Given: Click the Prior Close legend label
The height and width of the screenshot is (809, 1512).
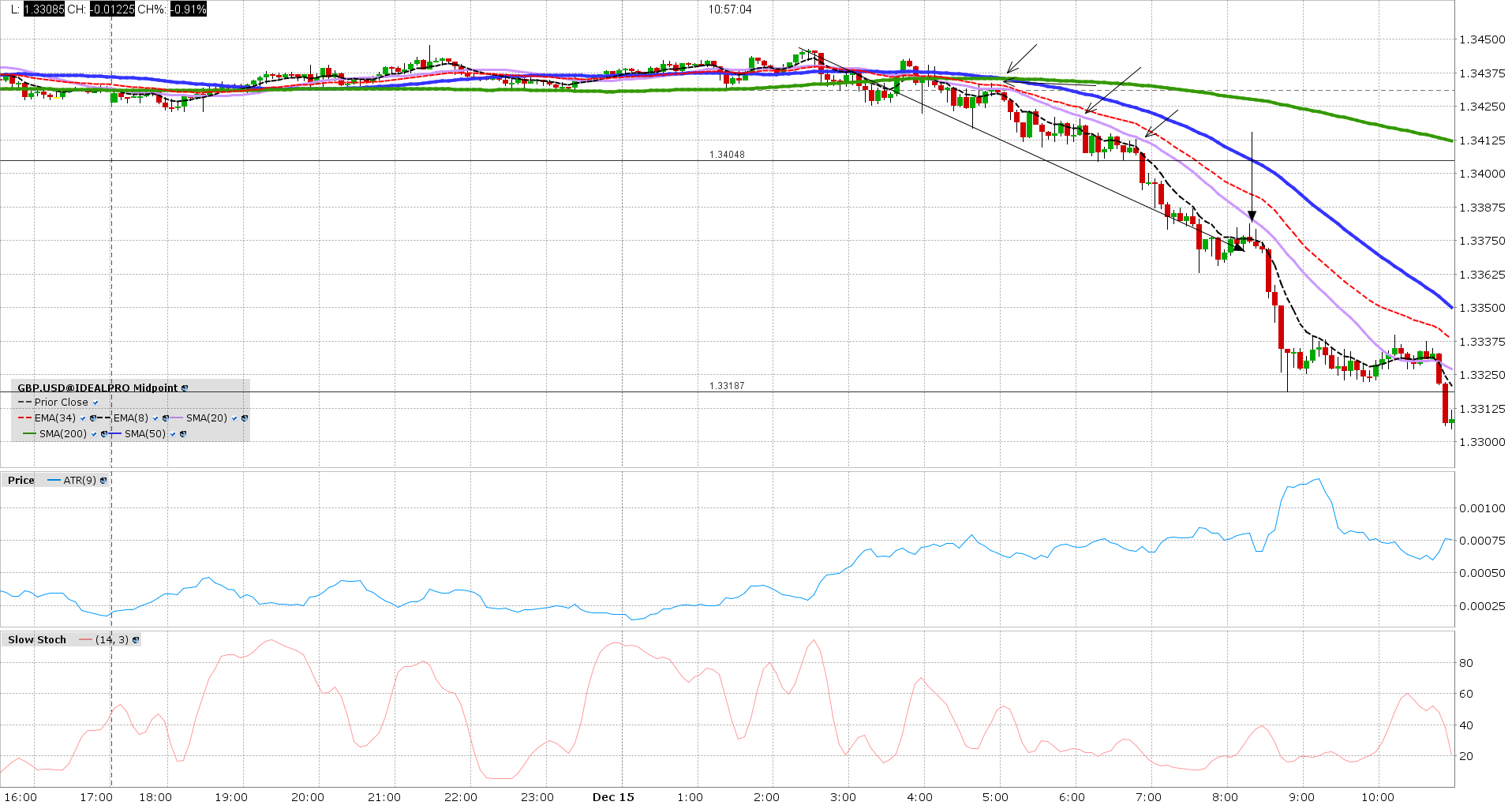Looking at the screenshot, I should (x=62, y=403).
